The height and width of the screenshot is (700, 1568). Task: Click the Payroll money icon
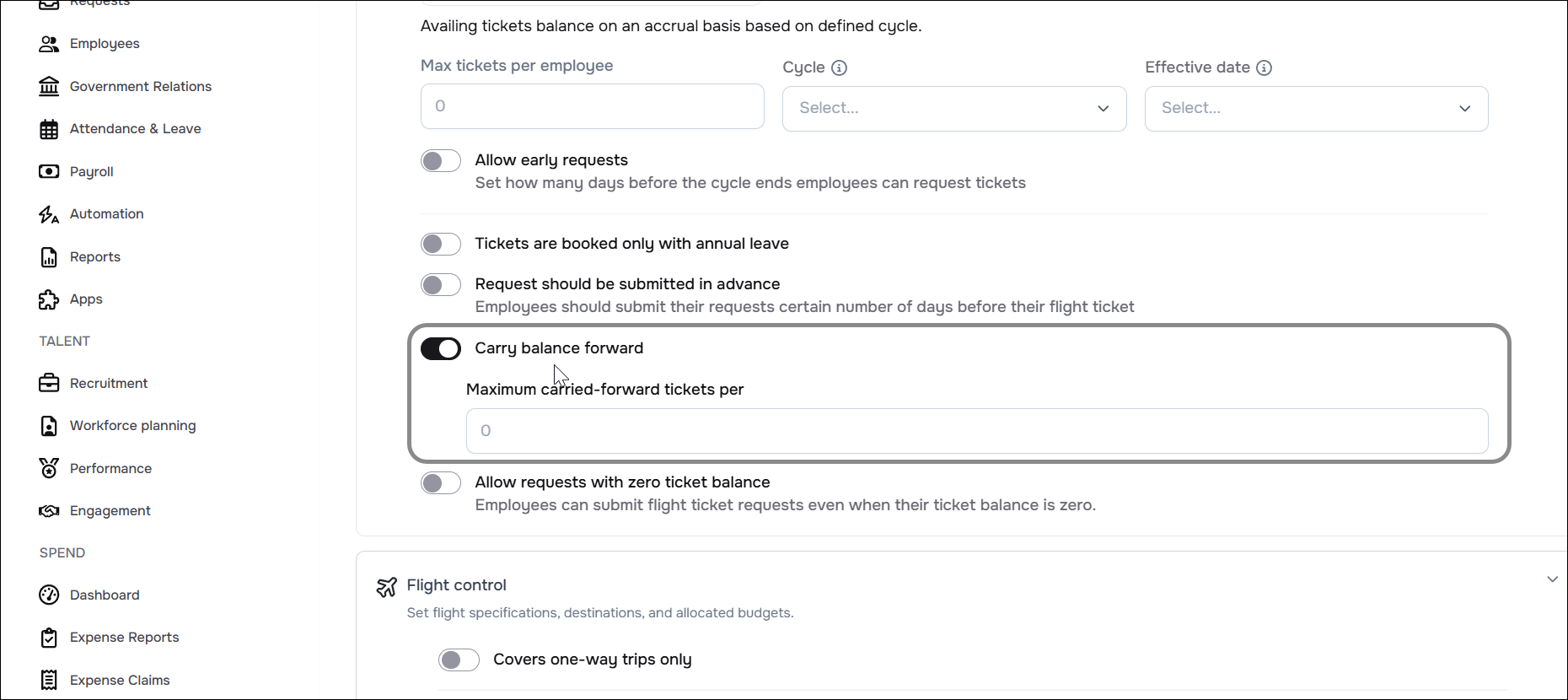point(49,171)
